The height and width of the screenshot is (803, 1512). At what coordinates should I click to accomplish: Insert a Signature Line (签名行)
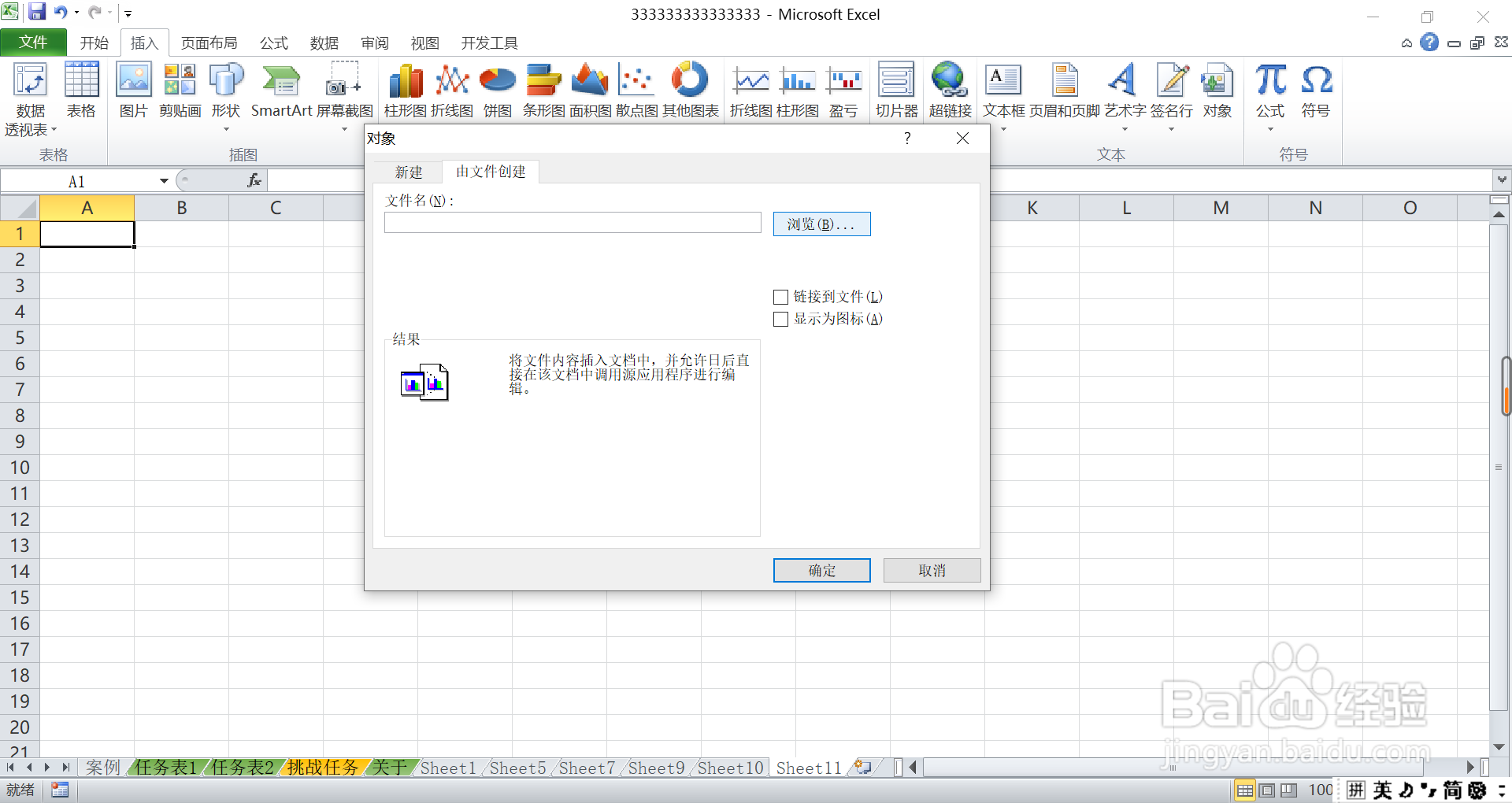click(x=1171, y=96)
